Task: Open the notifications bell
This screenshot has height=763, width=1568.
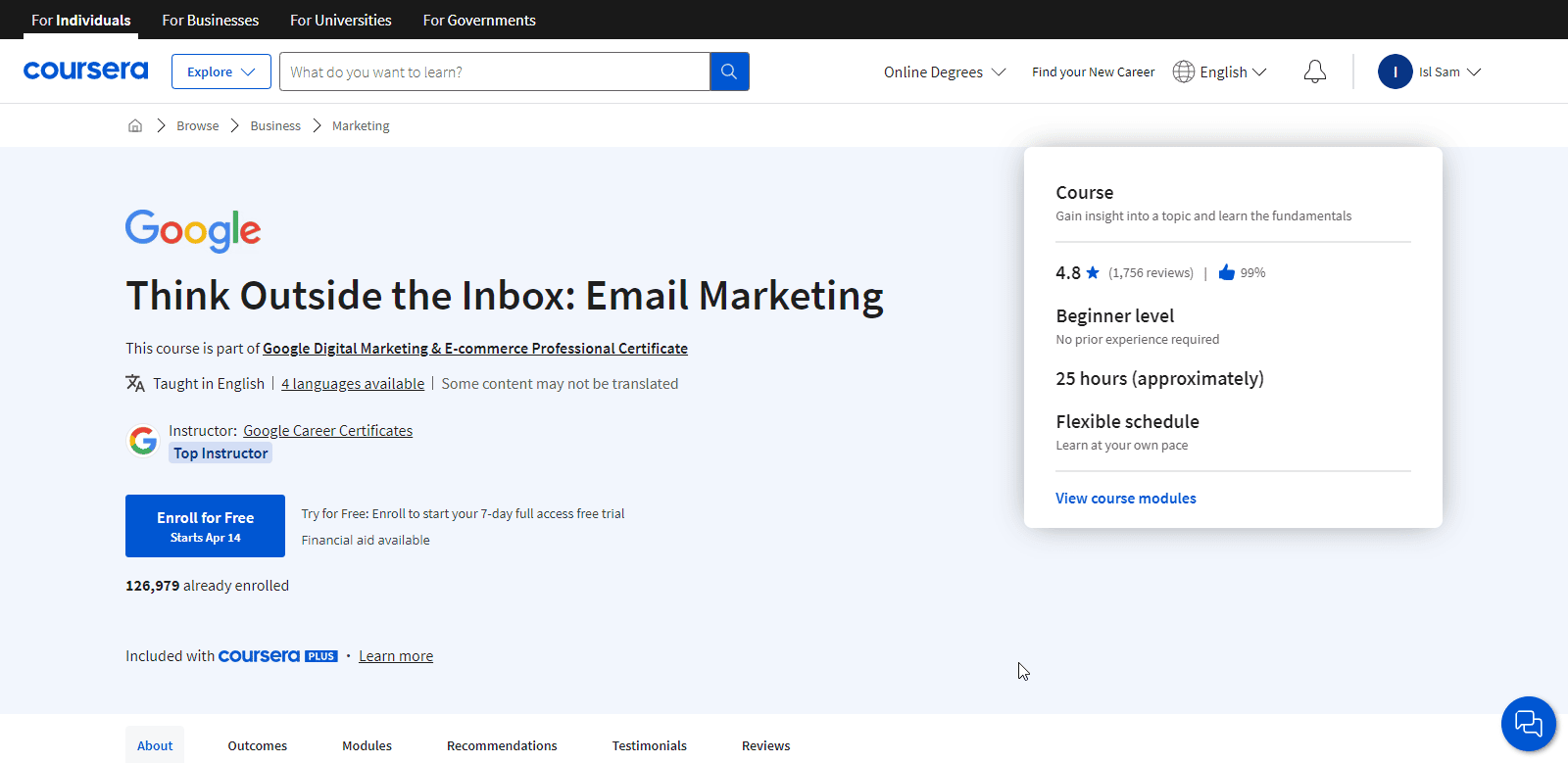Action: tap(1315, 72)
